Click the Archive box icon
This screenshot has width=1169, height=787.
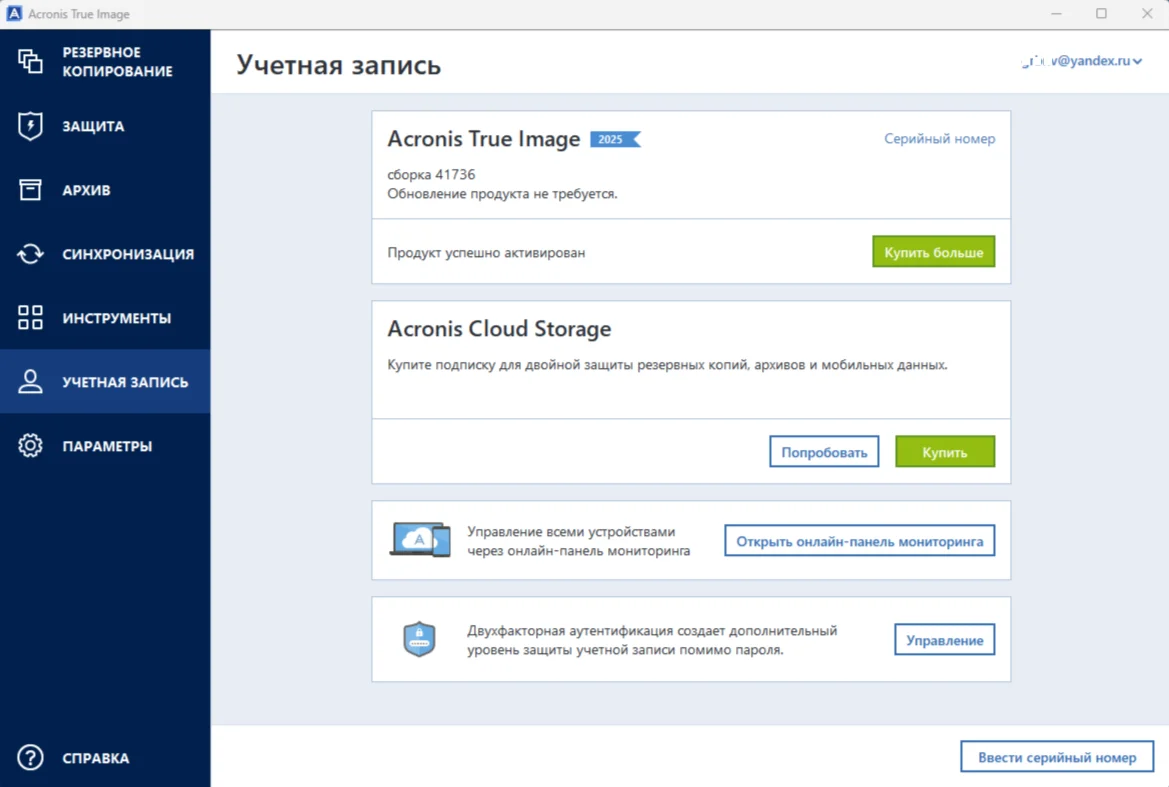click(30, 190)
